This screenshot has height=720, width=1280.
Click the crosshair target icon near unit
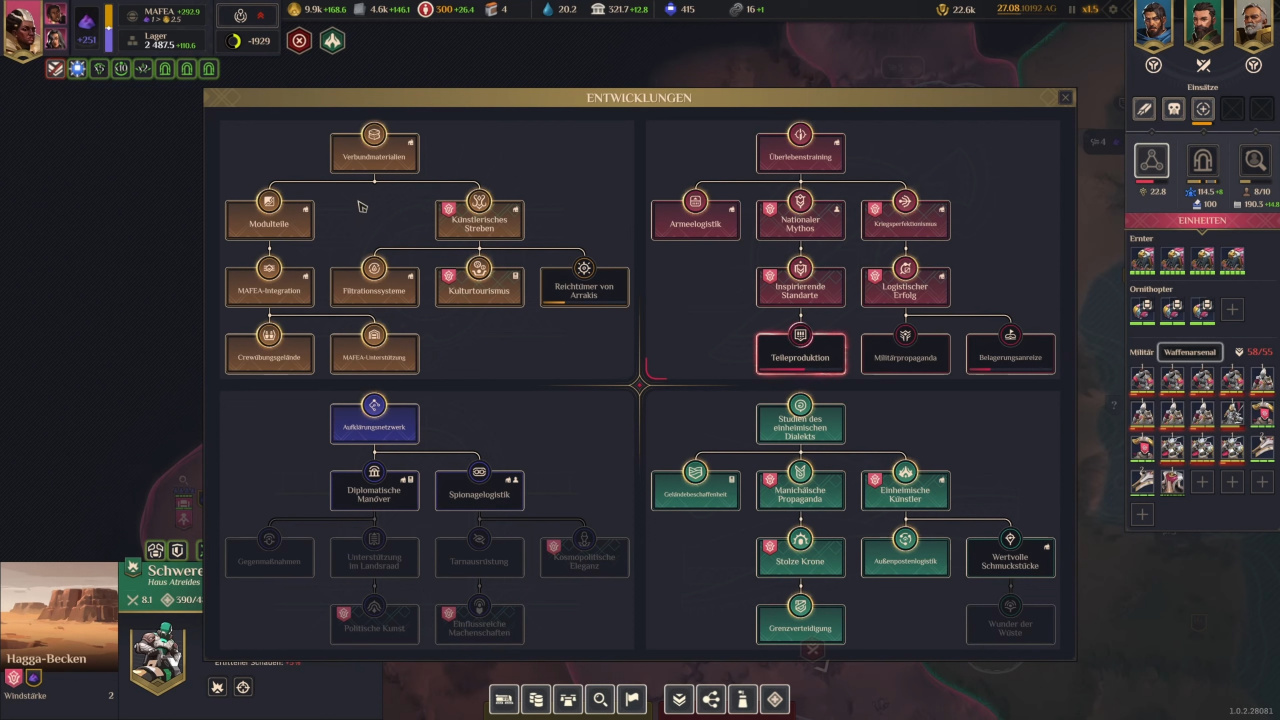(x=243, y=687)
